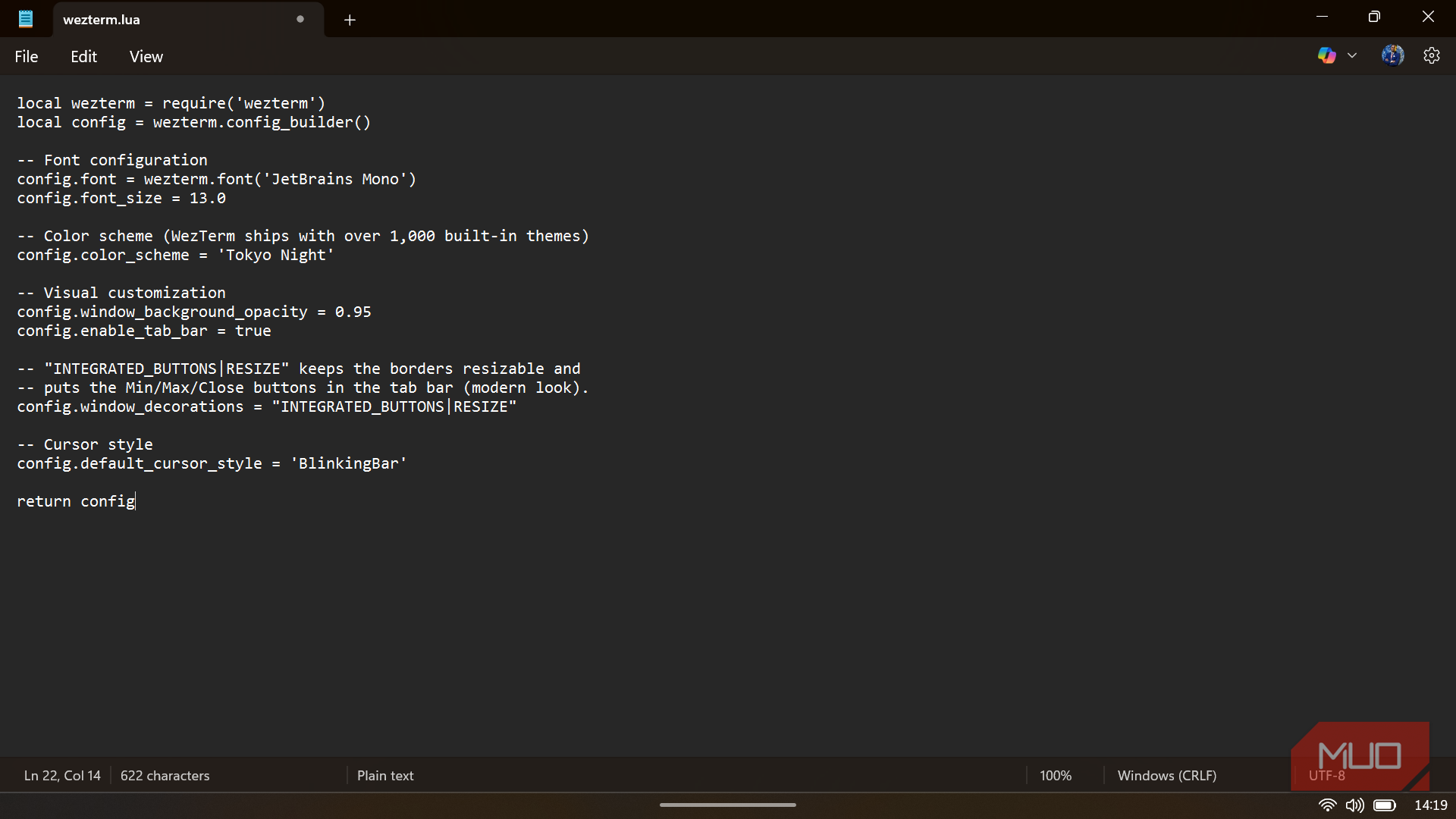This screenshot has width=1456, height=819.
Task: Expand the Copilot dropdown chevron
Action: point(1352,55)
